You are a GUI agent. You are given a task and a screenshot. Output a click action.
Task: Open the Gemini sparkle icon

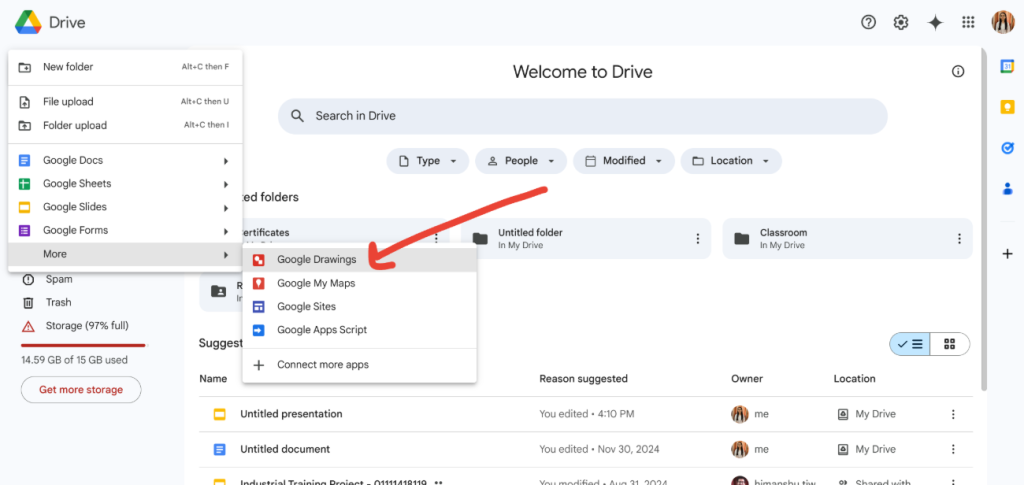click(x=935, y=23)
